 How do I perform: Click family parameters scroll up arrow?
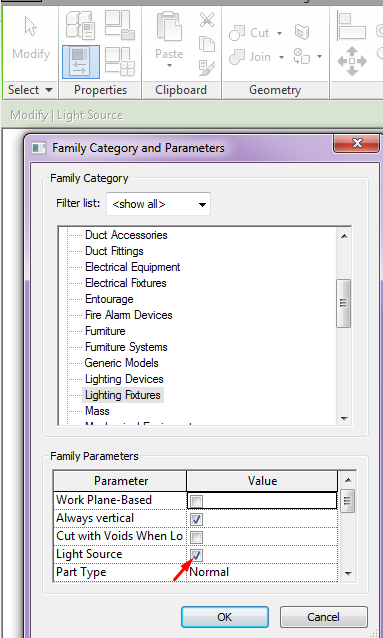point(348,480)
